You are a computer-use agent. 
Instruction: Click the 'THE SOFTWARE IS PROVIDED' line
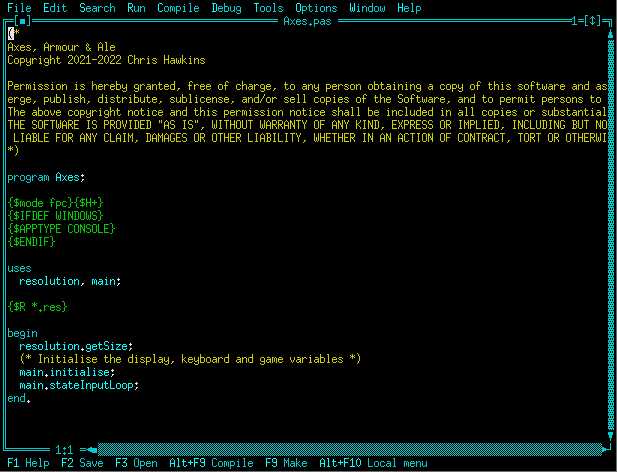tap(307, 125)
